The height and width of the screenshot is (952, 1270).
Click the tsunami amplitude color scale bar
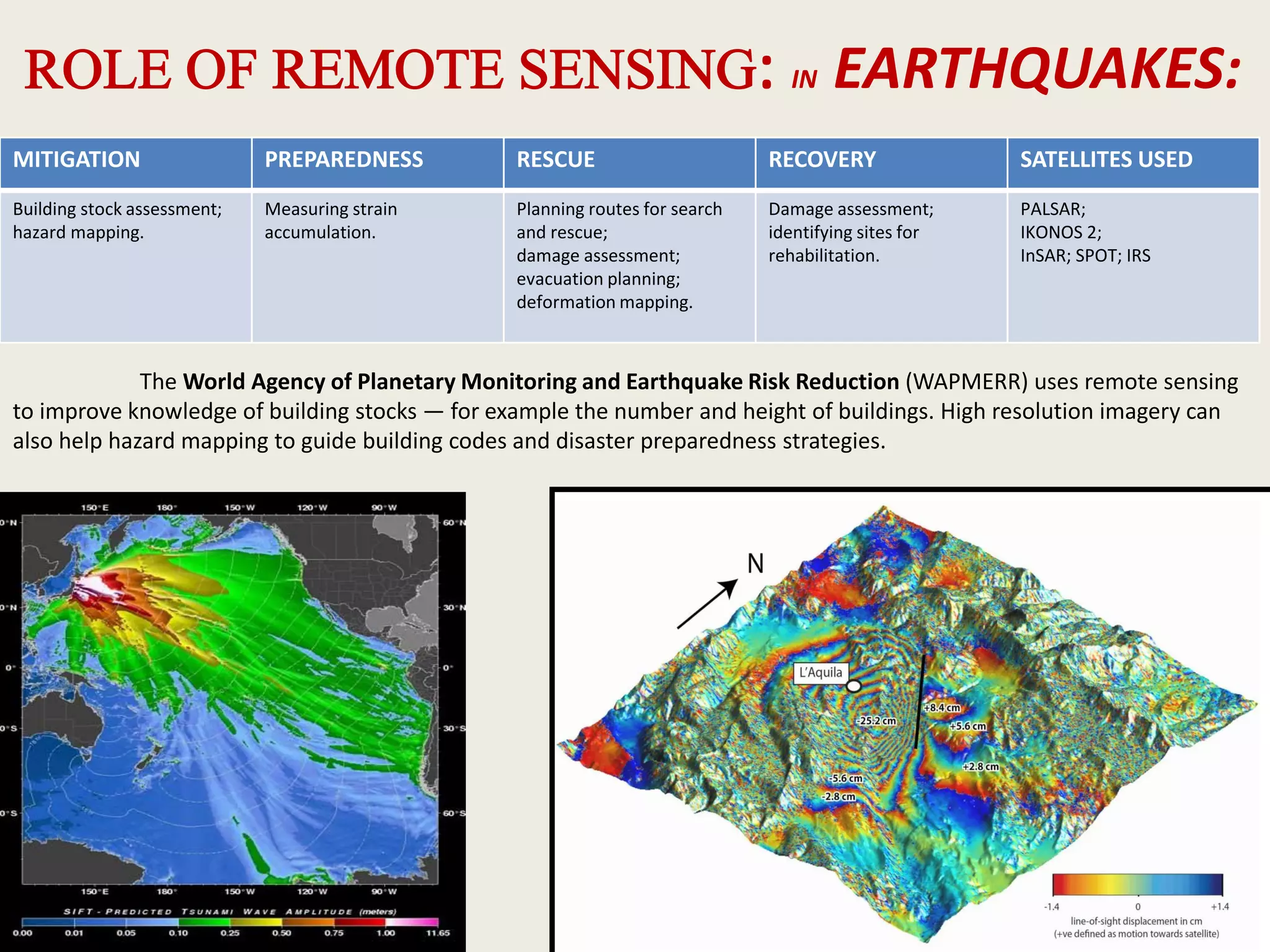coord(229,922)
